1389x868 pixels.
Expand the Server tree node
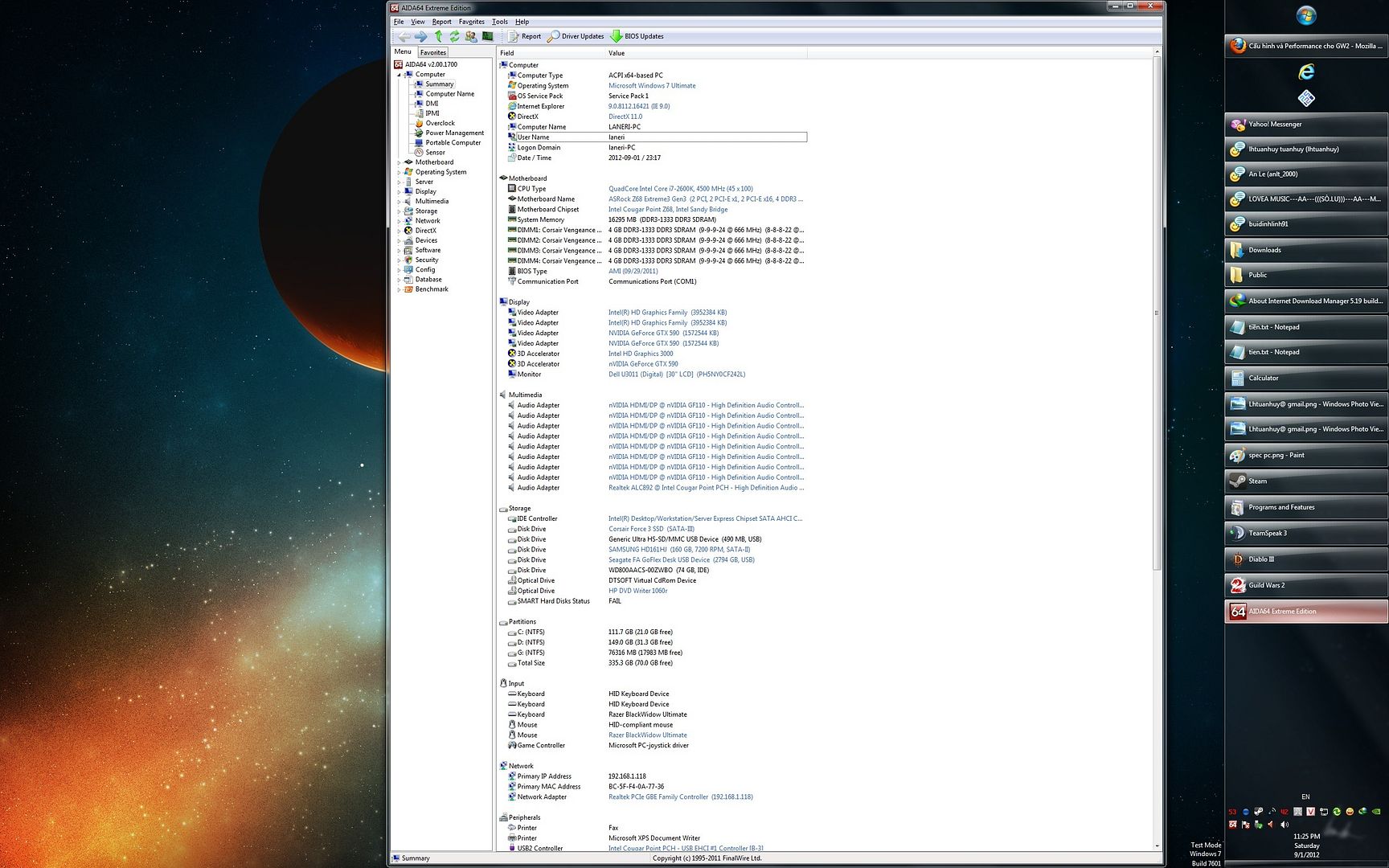399,182
